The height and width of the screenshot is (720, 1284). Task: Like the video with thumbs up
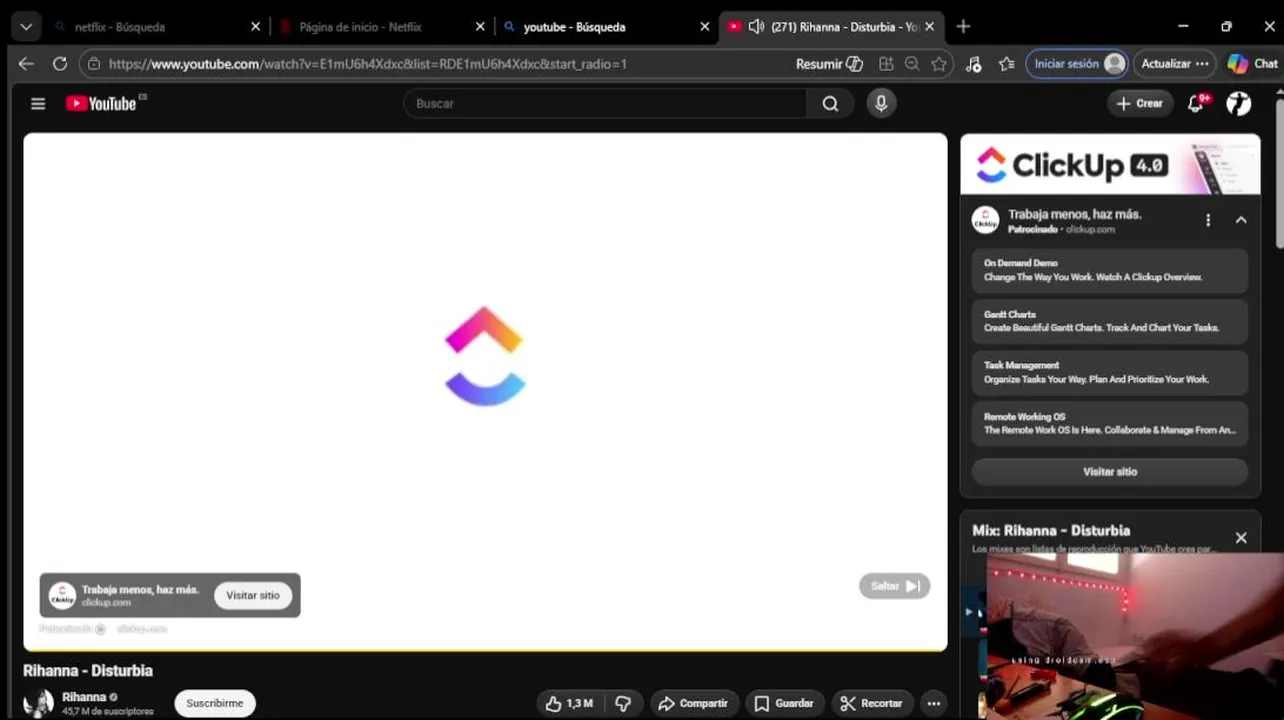coord(569,703)
